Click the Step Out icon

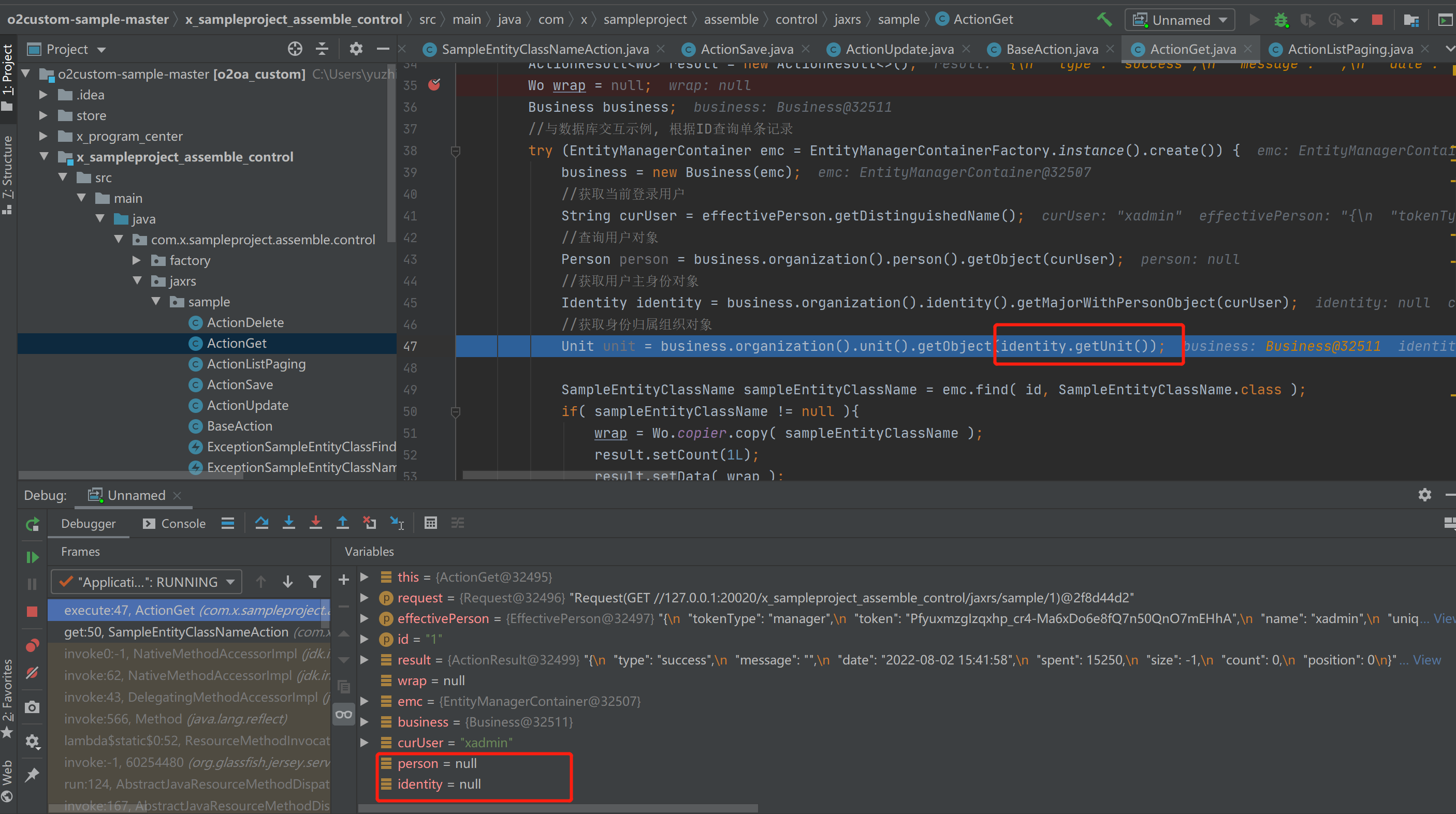coord(343,523)
